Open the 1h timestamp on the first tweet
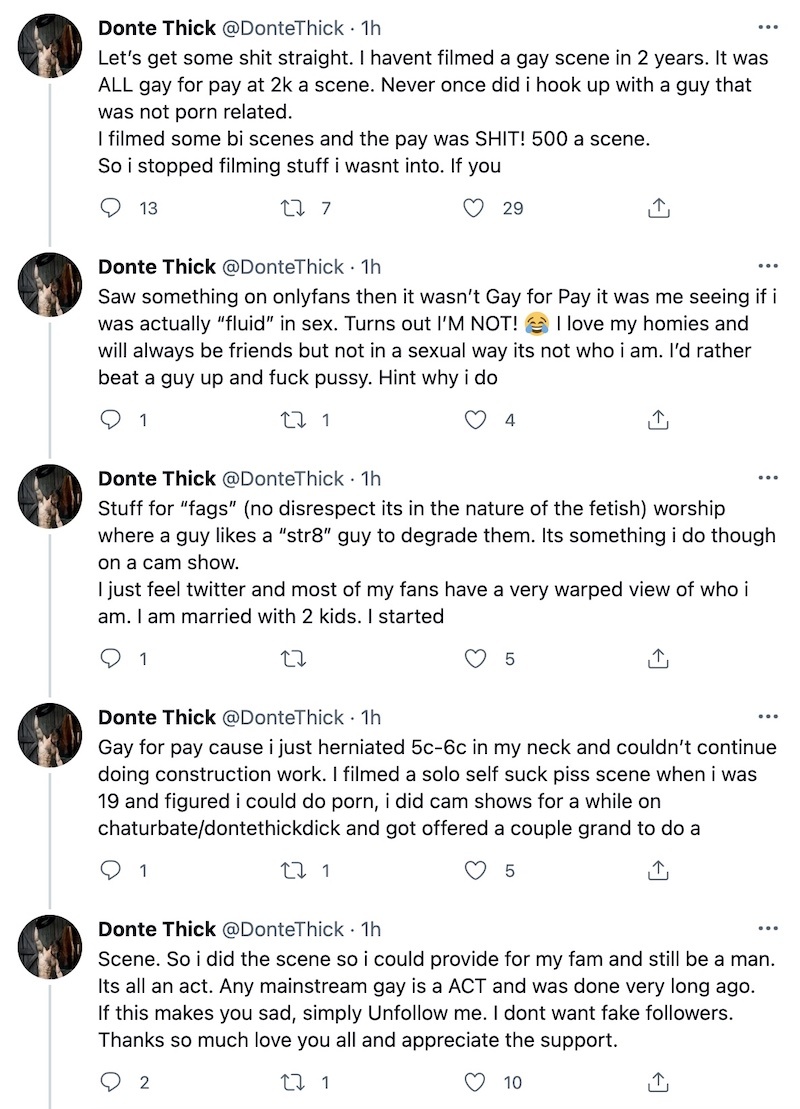Screen dimensions: 800x1109 click(370, 27)
